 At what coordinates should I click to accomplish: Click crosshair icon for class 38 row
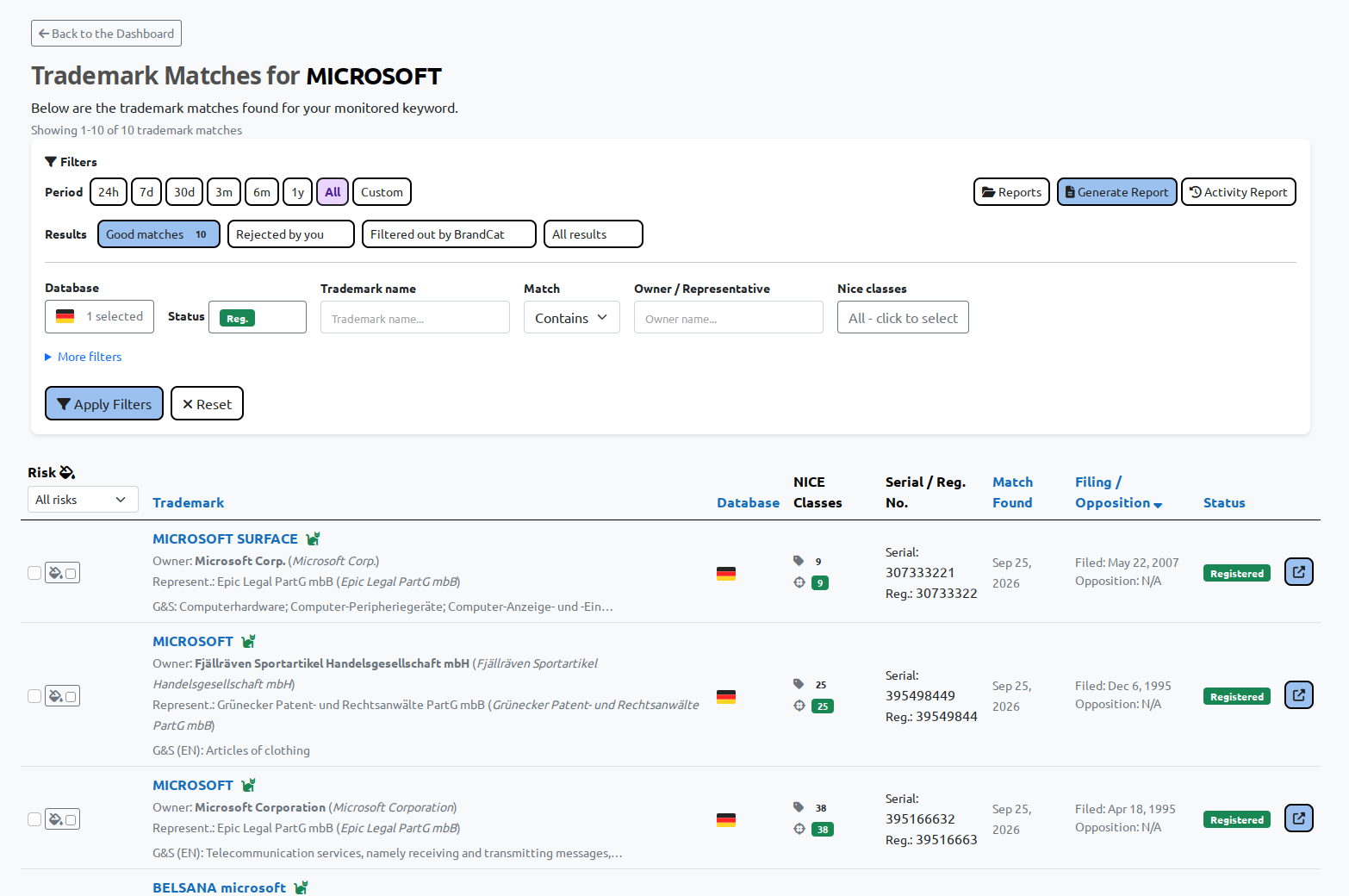(x=799, y=829)
